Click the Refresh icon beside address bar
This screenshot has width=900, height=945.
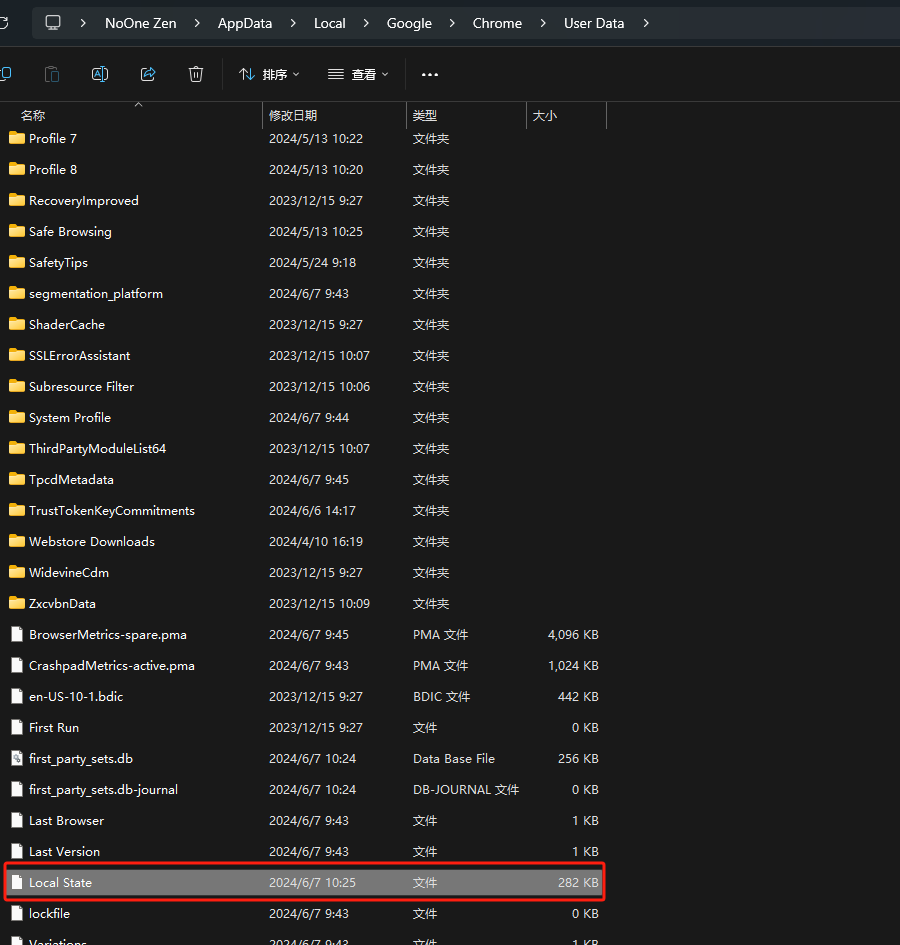(5, 23)
